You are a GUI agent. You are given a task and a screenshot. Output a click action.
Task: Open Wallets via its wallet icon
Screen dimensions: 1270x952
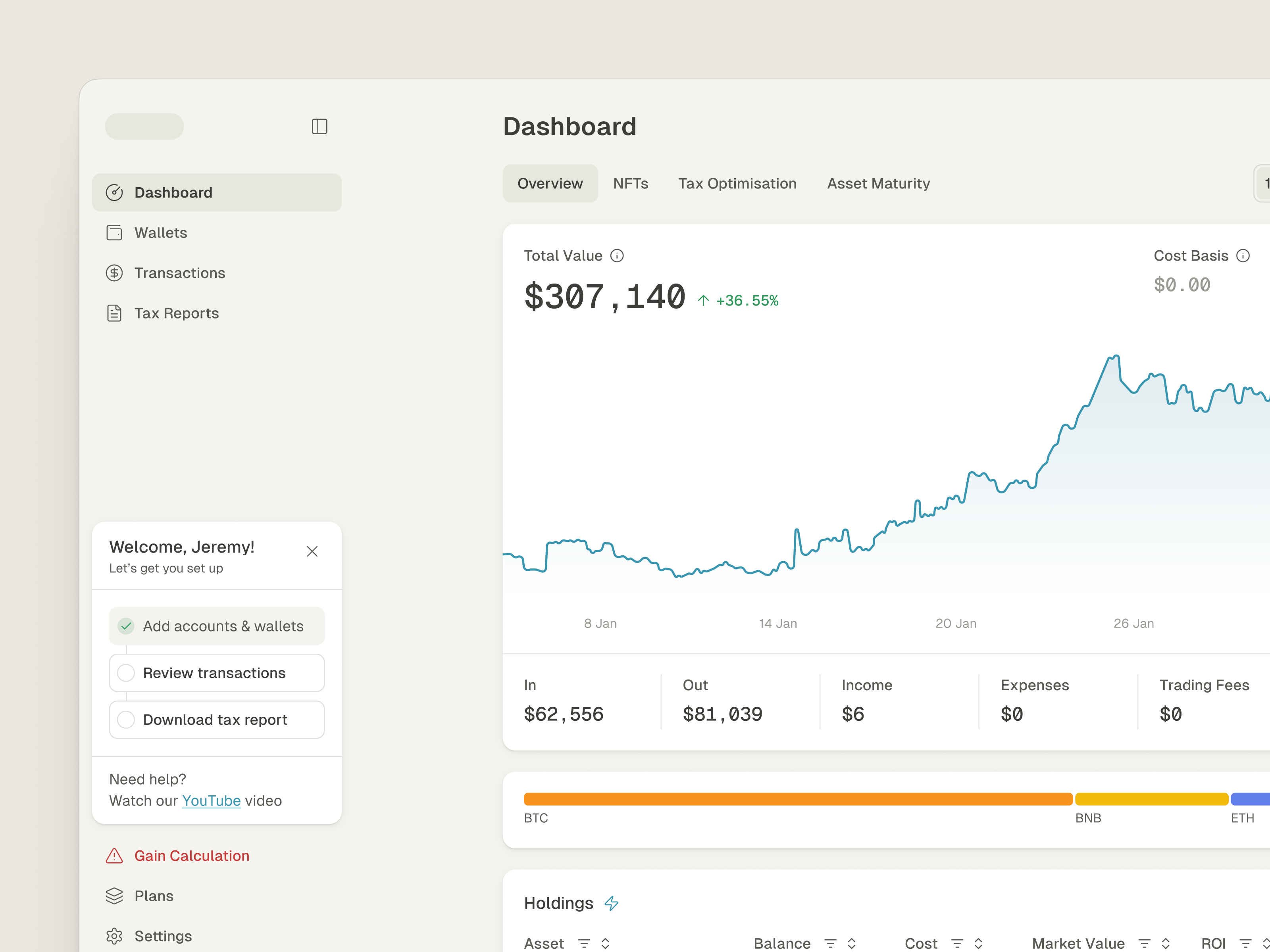click(x=114, y=233)
